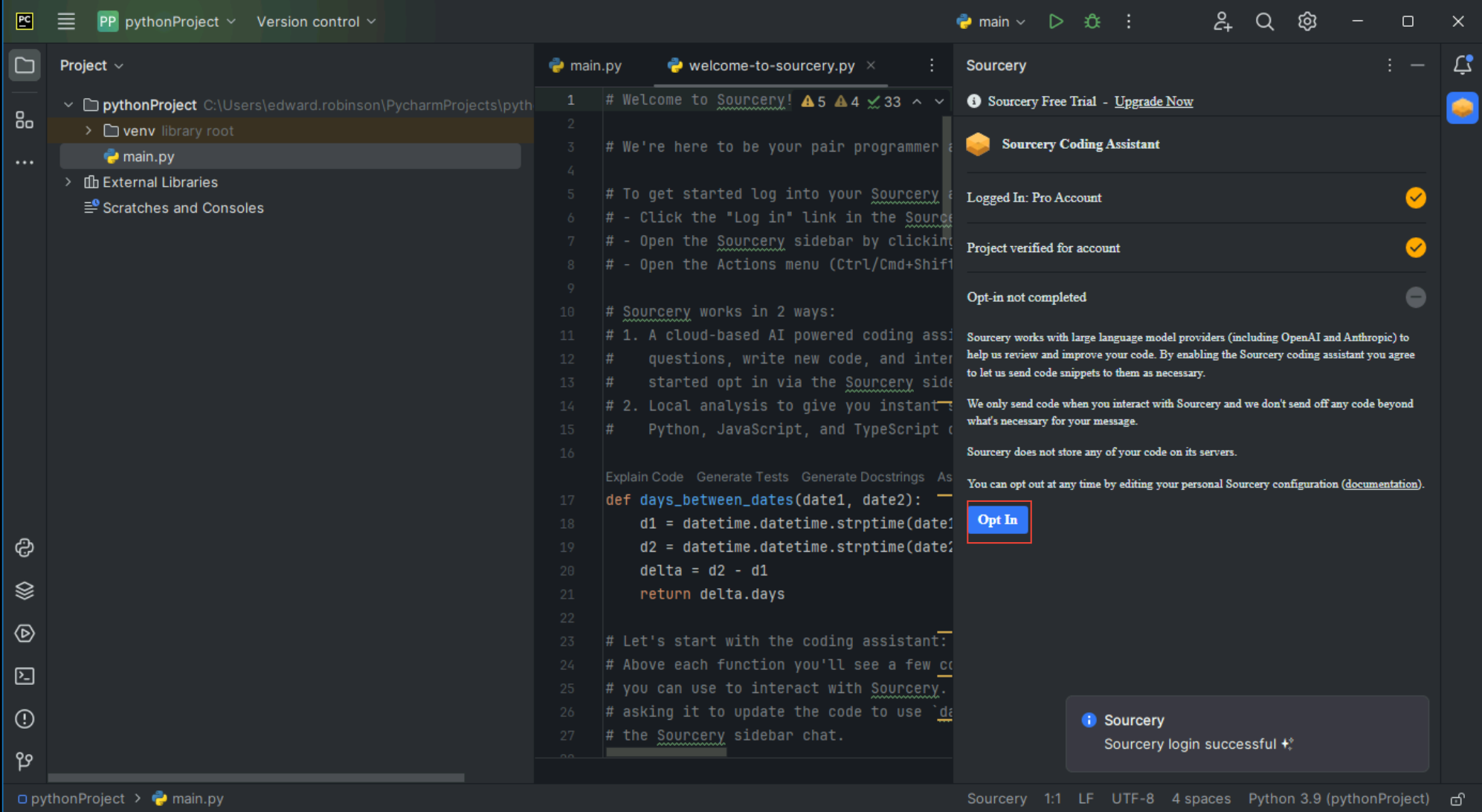Expand the venv folder
Screen dimensions: 1482x812
(88, 131)
